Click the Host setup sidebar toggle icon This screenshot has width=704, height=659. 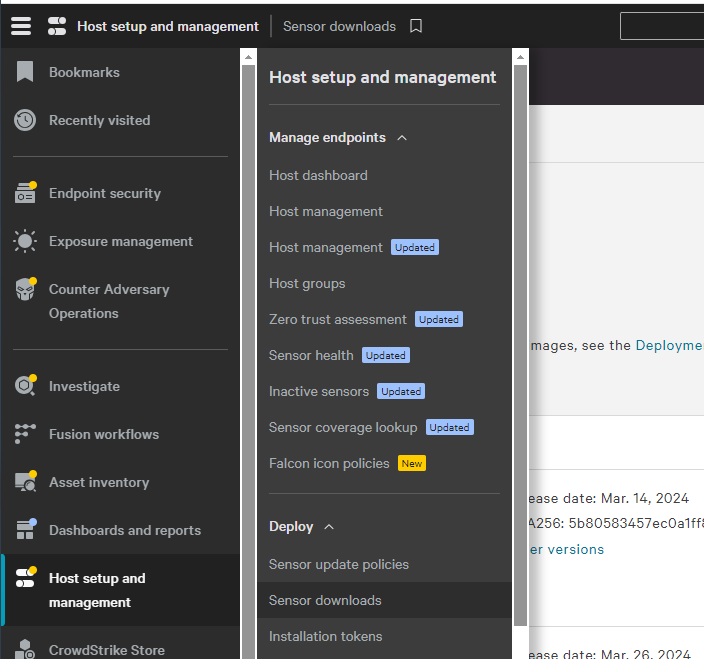(26, 578)
